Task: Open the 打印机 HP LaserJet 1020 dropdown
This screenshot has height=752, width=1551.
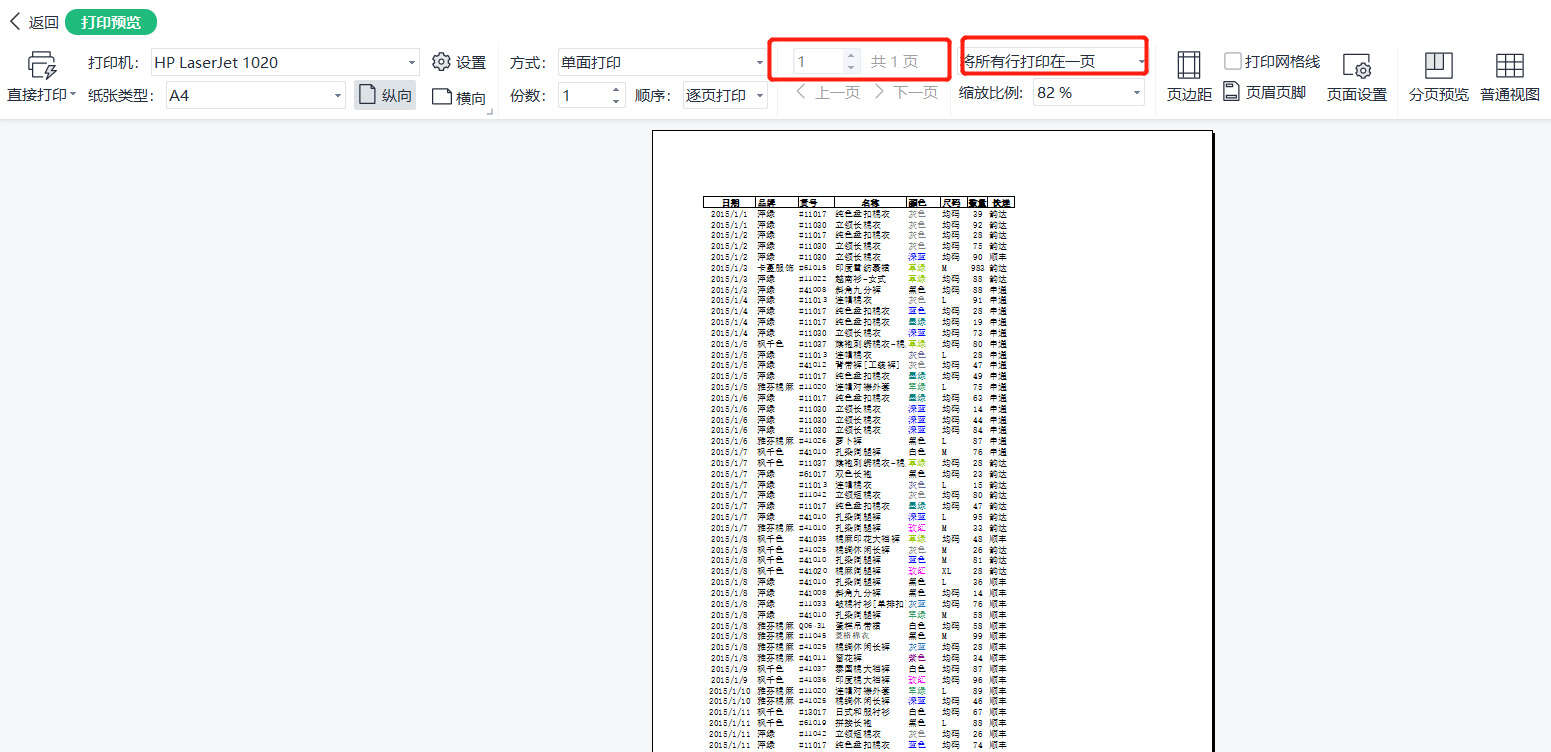Action: [x=285, y=62]
